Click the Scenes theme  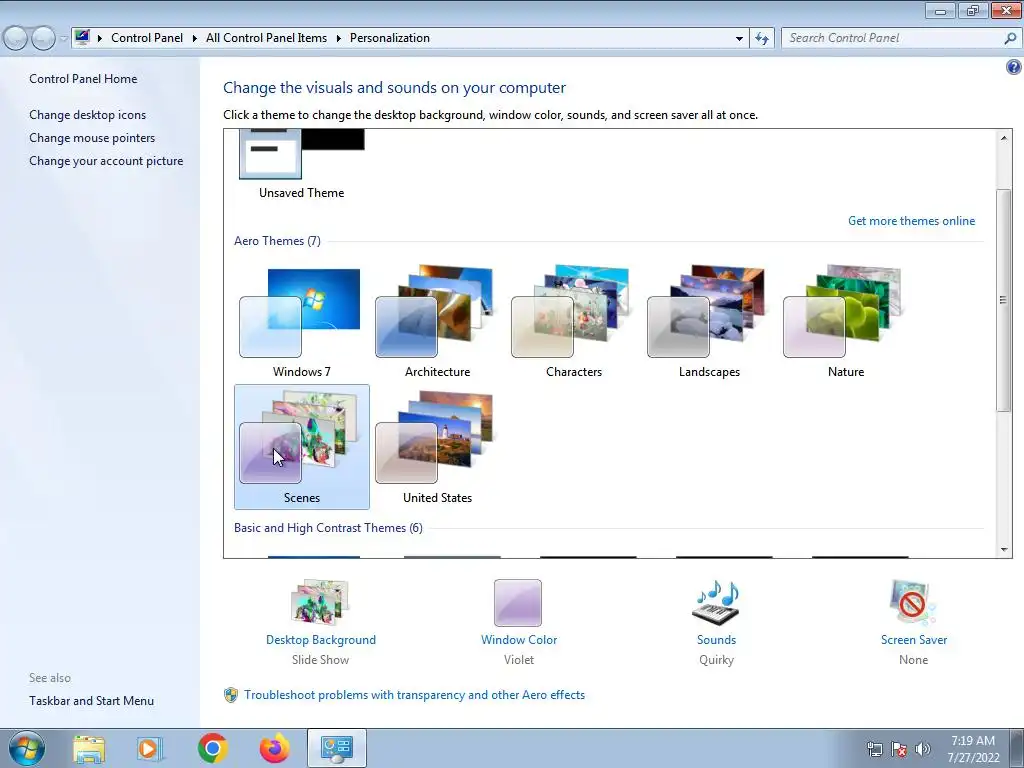coord(301,447)
